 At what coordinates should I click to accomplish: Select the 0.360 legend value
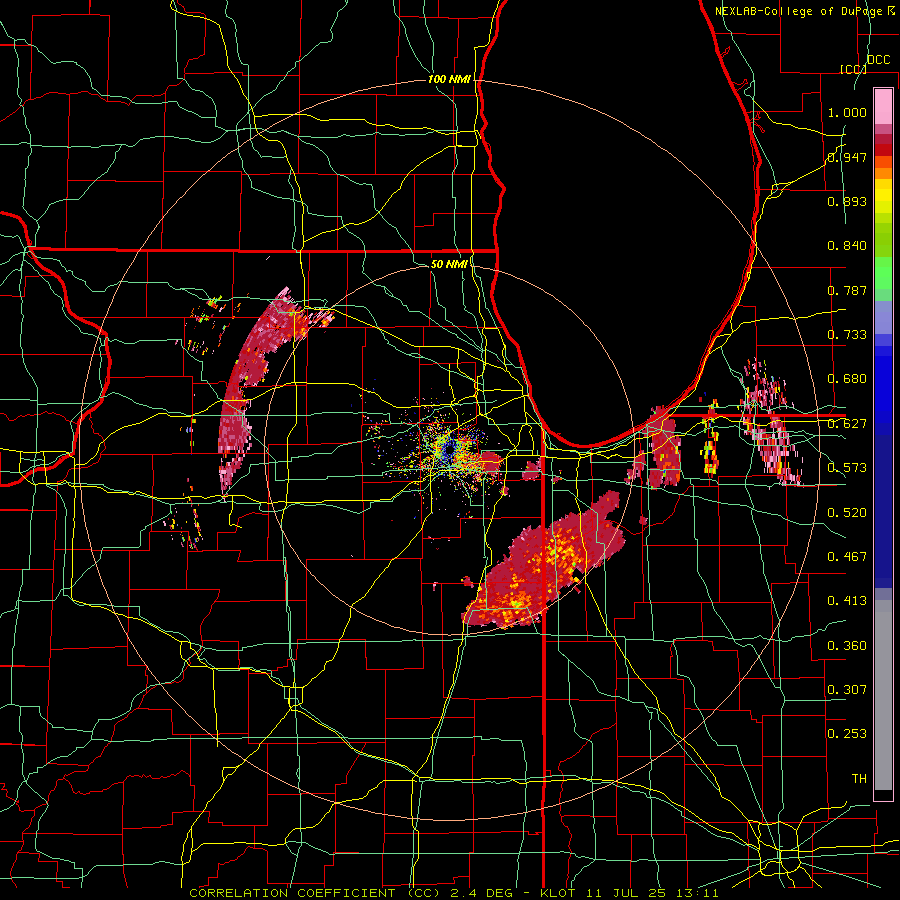click(847, 646)
